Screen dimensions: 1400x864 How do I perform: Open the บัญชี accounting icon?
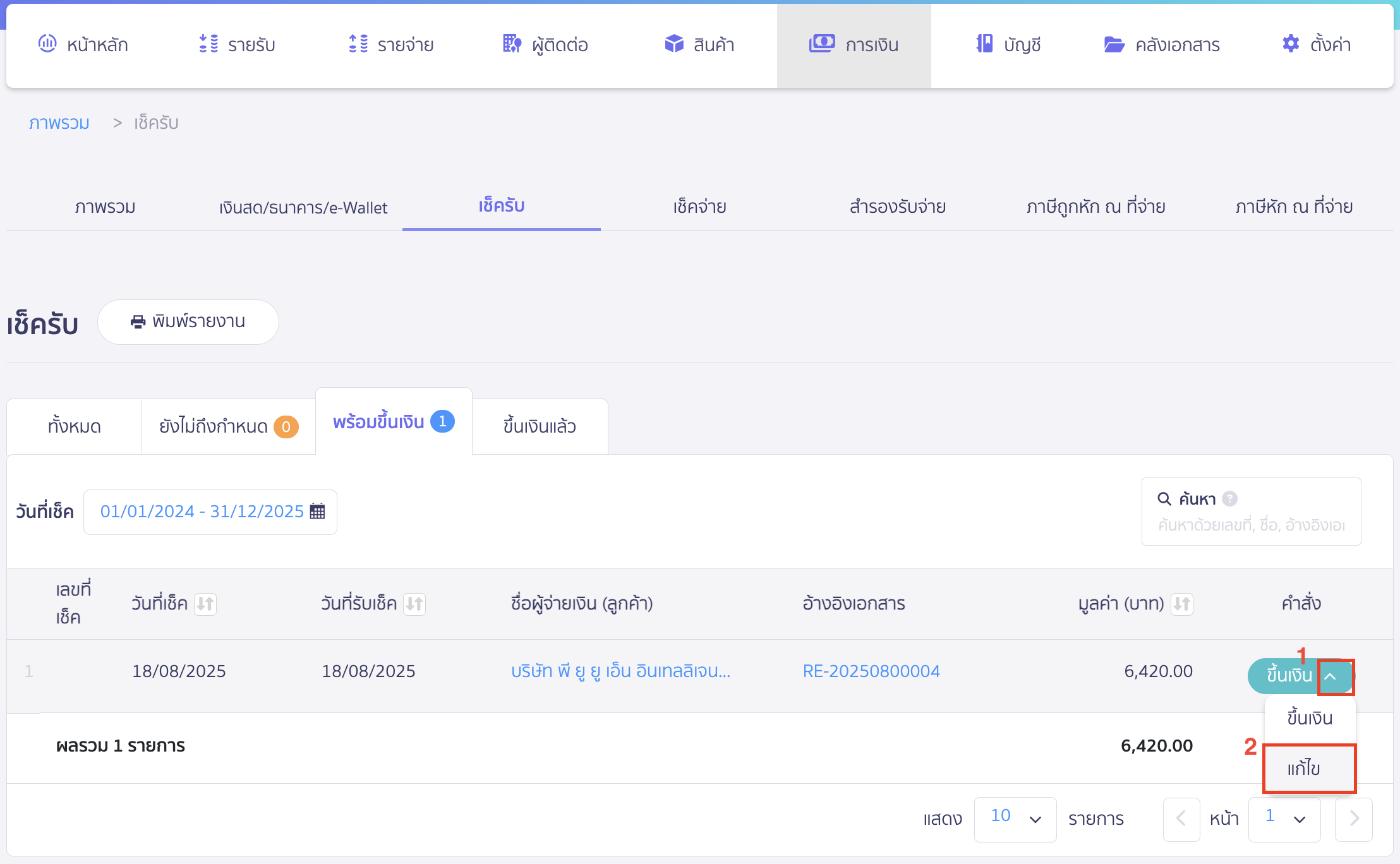point(984,44)
